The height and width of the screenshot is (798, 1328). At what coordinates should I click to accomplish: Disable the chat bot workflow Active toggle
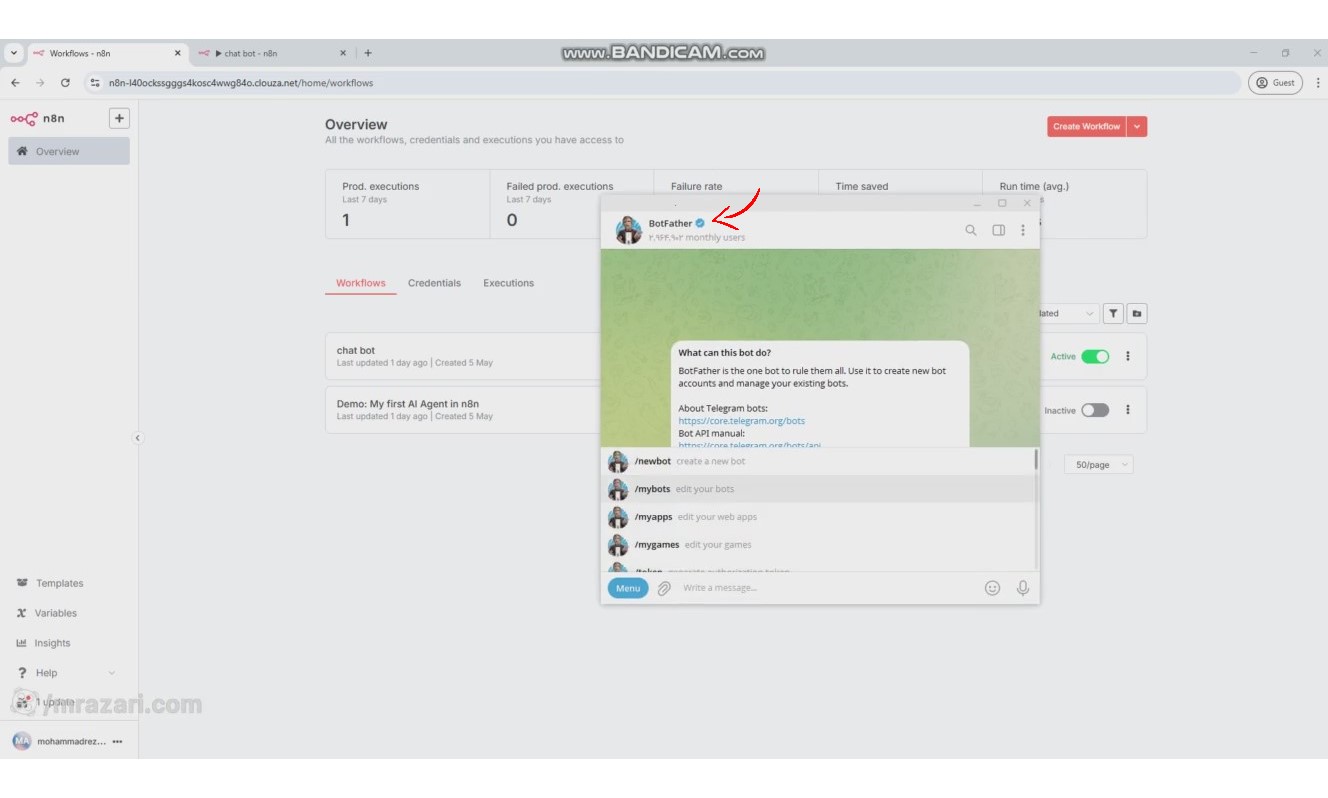1095,357
